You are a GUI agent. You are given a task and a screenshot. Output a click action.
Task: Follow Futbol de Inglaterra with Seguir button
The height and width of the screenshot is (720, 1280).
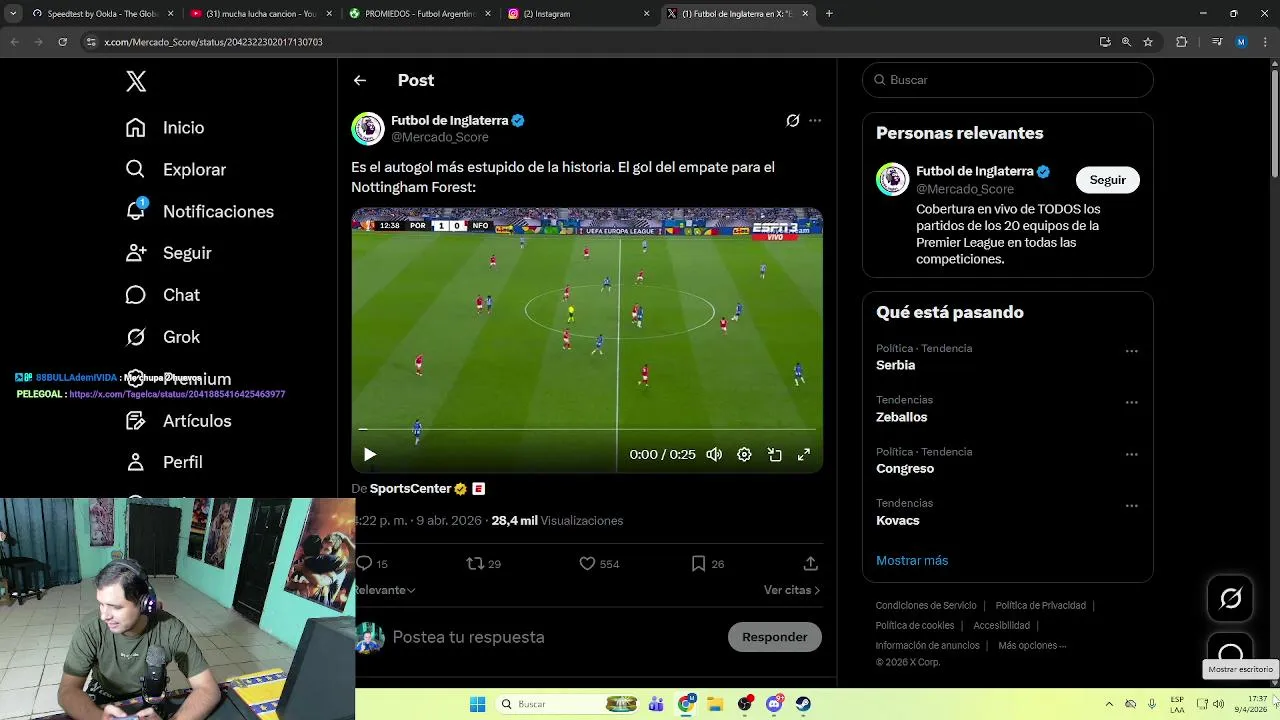(x=1107, y=180)
